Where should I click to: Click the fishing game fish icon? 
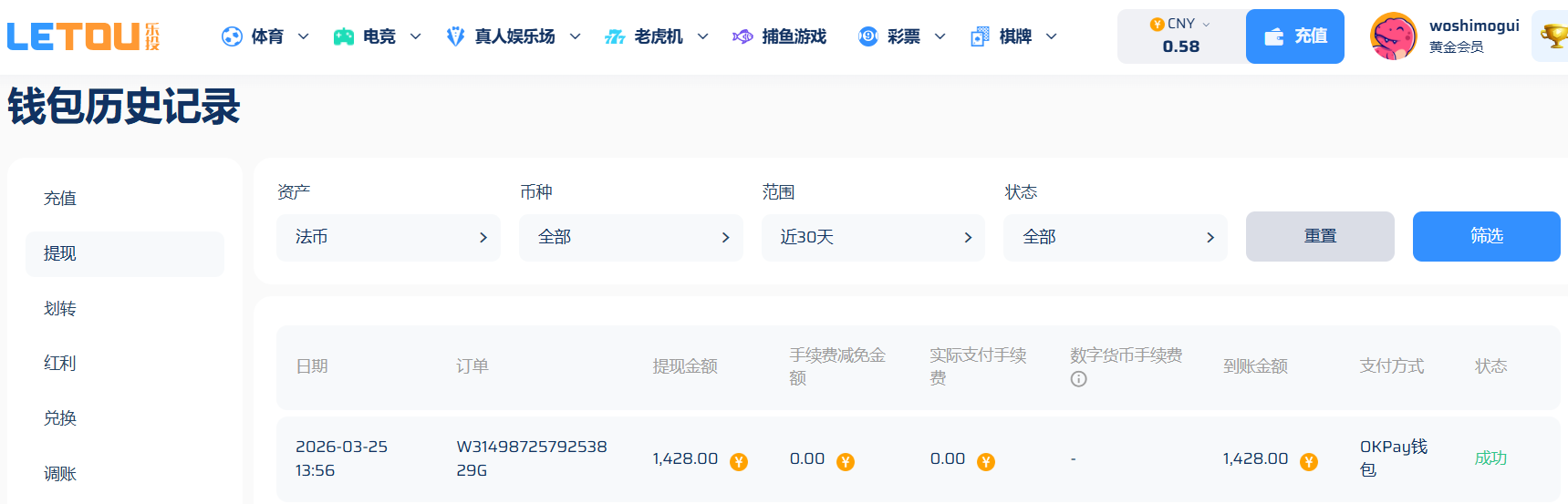pyautogui.click(x=742, y=36)
